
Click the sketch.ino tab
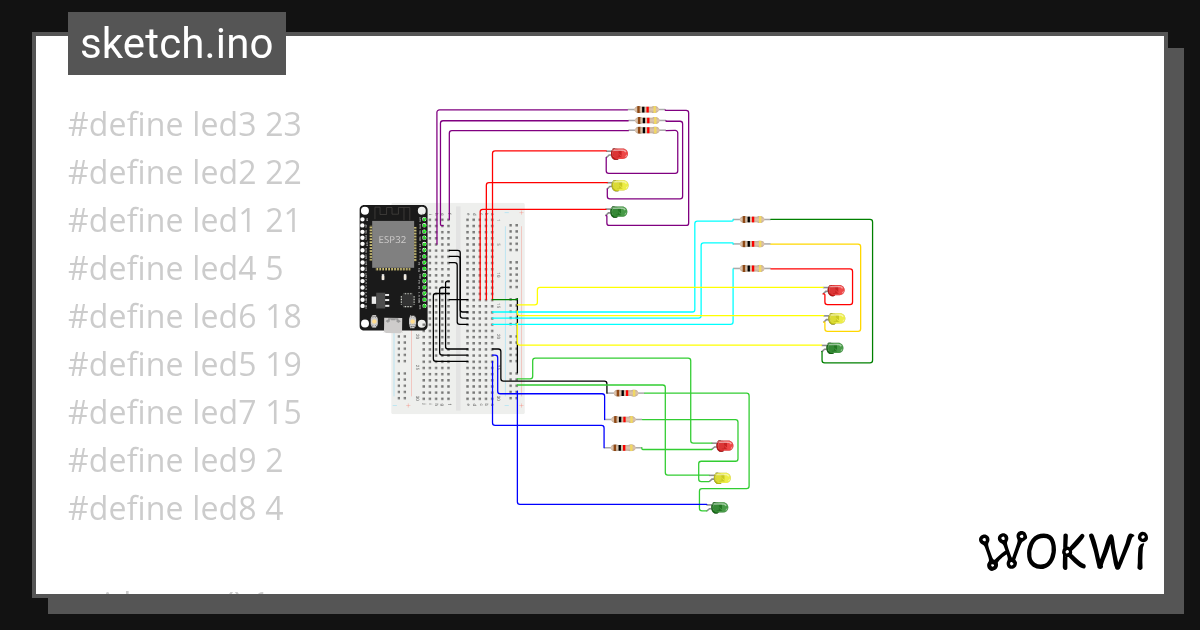point(176,43)
